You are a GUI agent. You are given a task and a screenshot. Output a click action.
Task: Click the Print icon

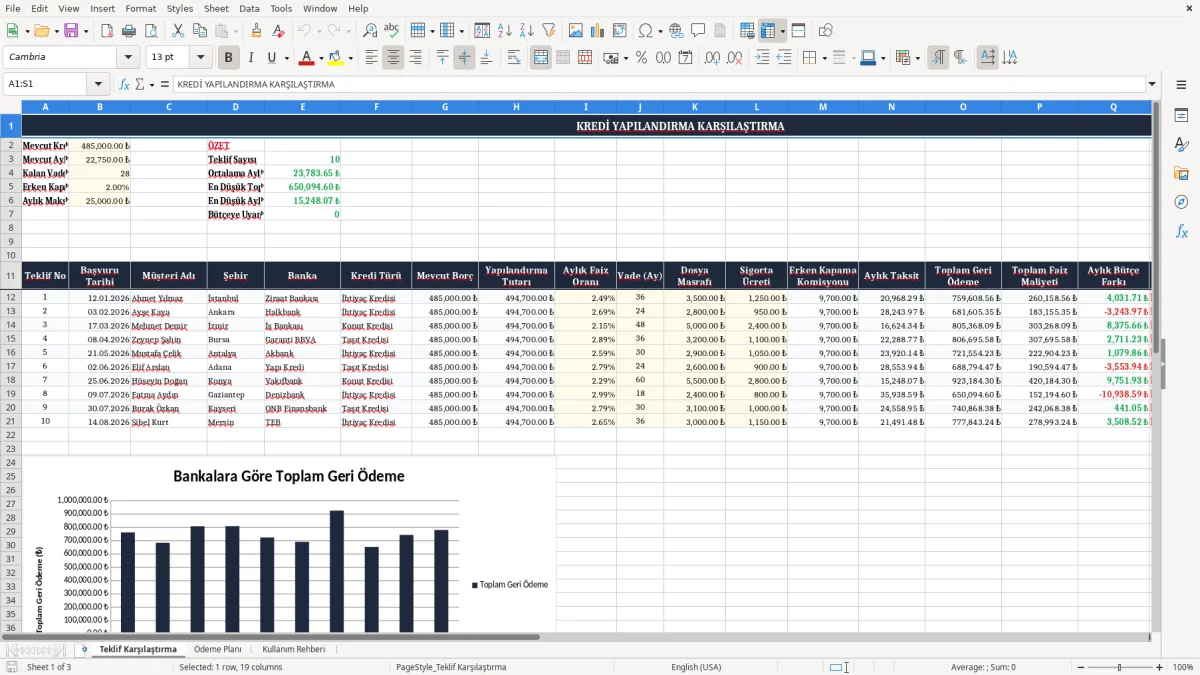click(x=128, y=31)
